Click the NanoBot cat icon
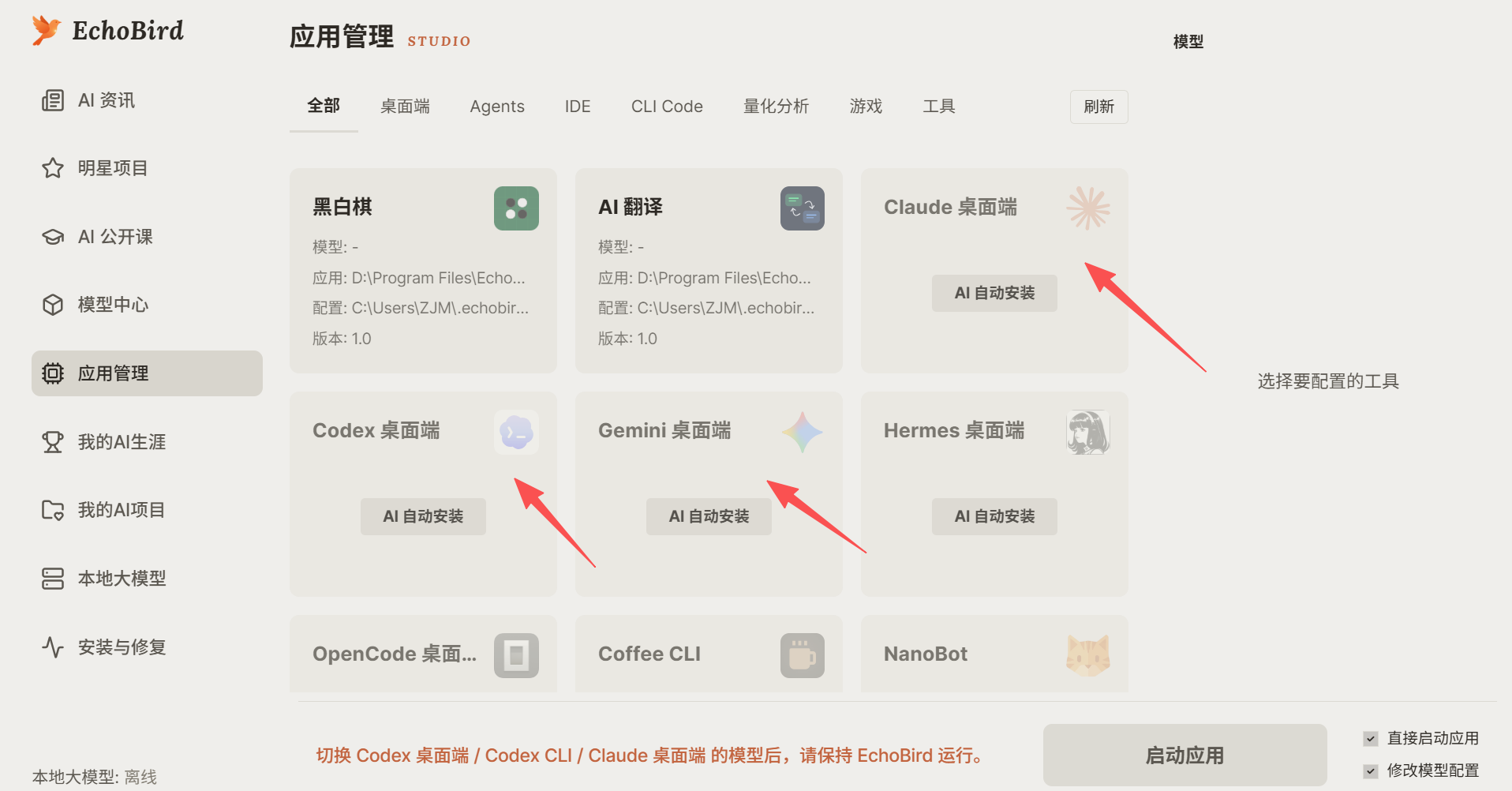The width and height of the screenshot is (1512, 791). [1088, 655]
